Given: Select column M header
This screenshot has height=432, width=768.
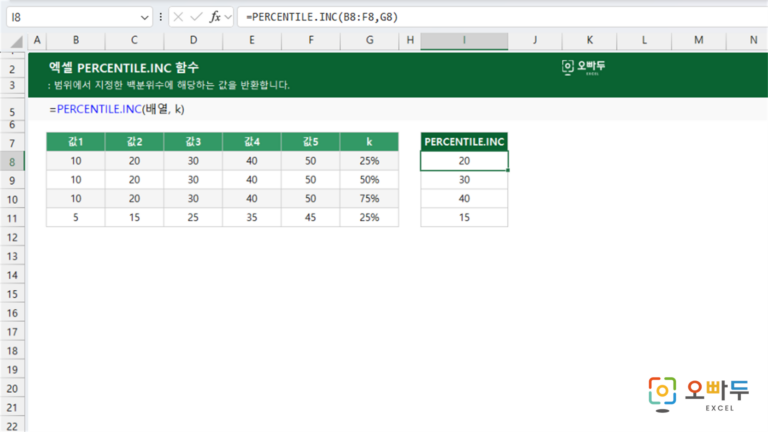Looking at the screenshot, I should click(699, 41).
